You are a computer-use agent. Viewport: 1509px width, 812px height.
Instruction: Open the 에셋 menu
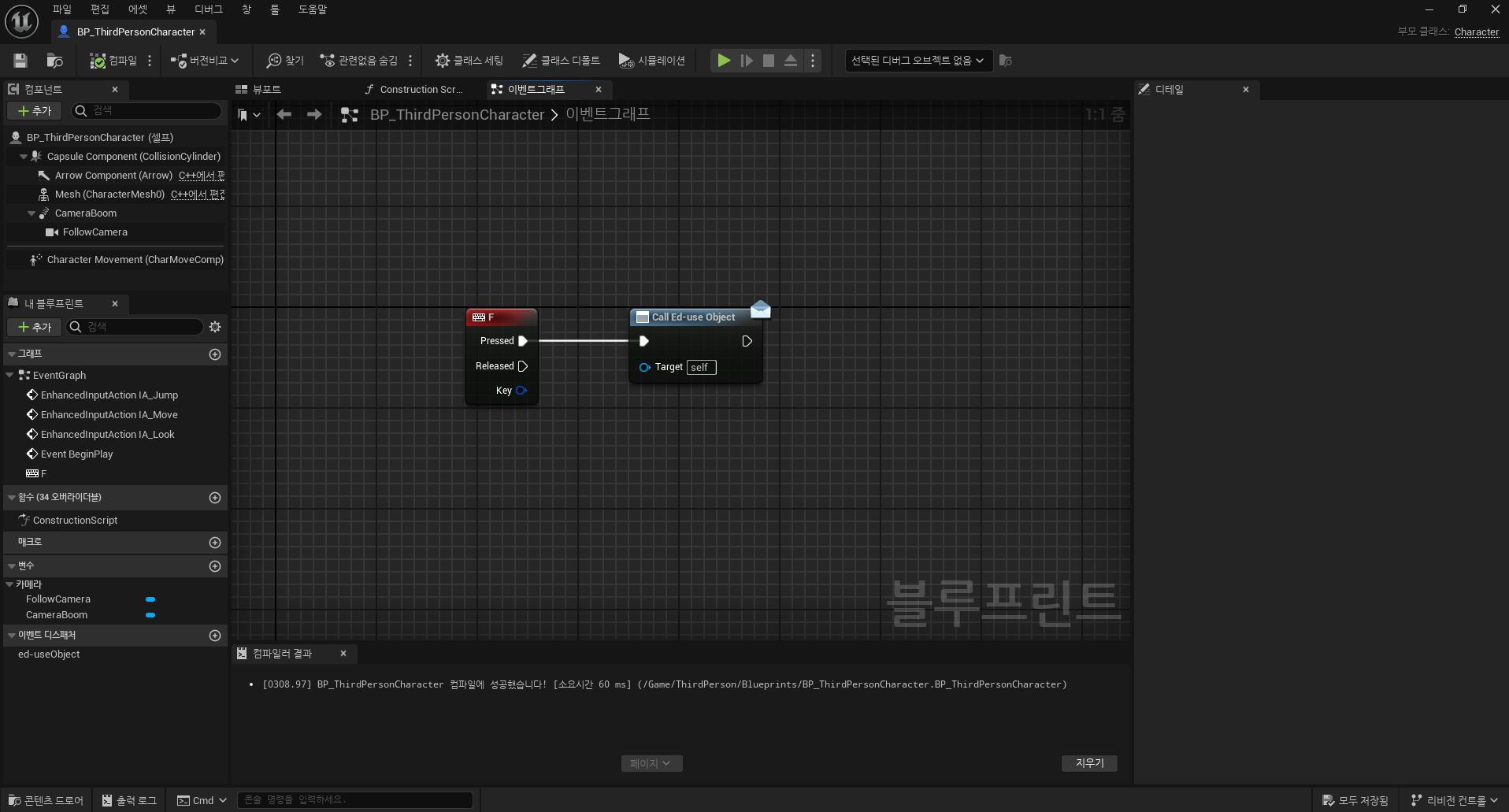[x=138, y=9]
